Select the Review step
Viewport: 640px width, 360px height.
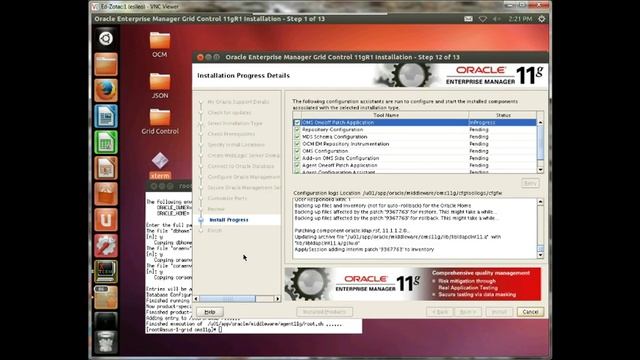point(216,209)
